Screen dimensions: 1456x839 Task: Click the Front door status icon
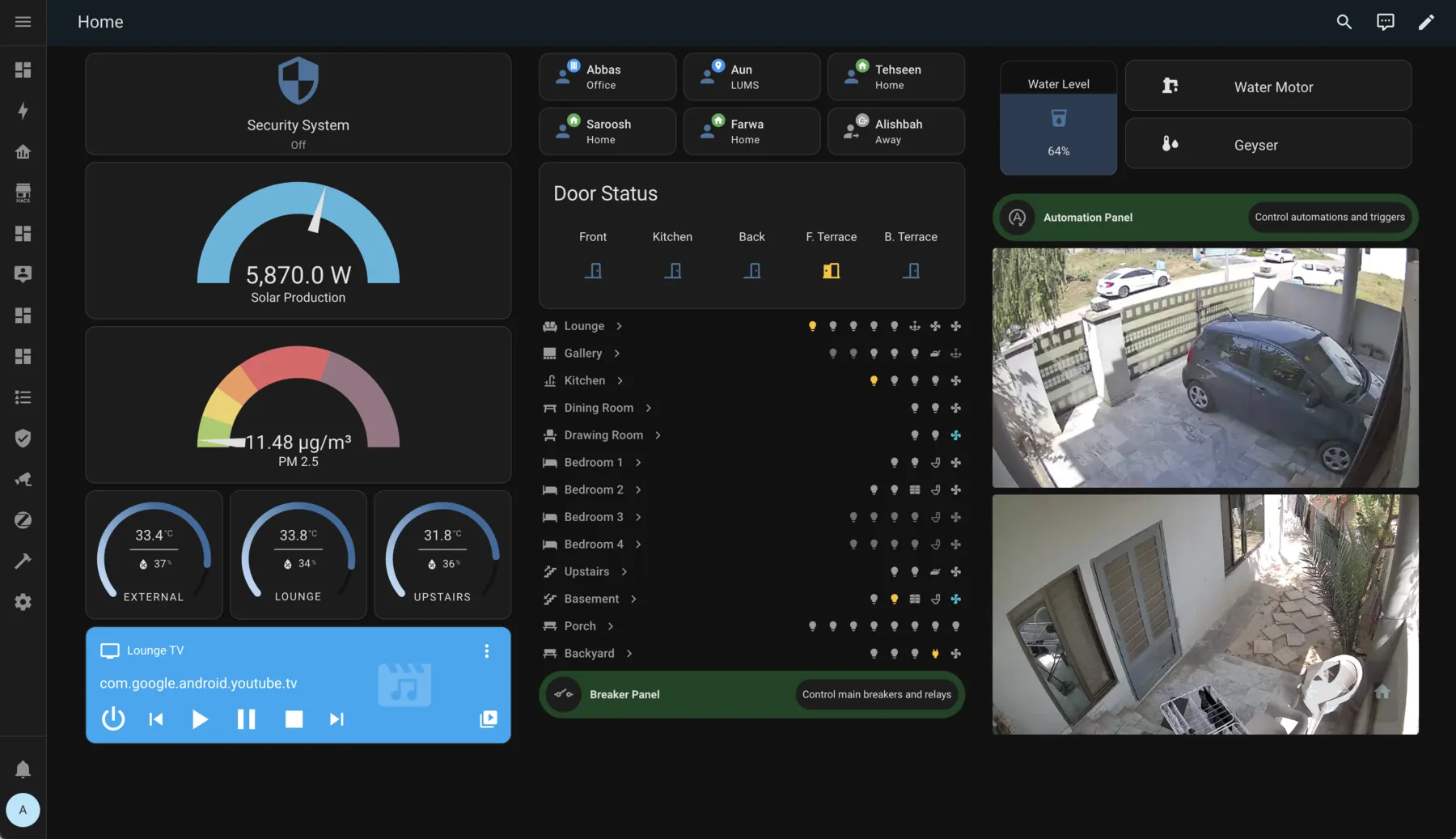point(593,270)
